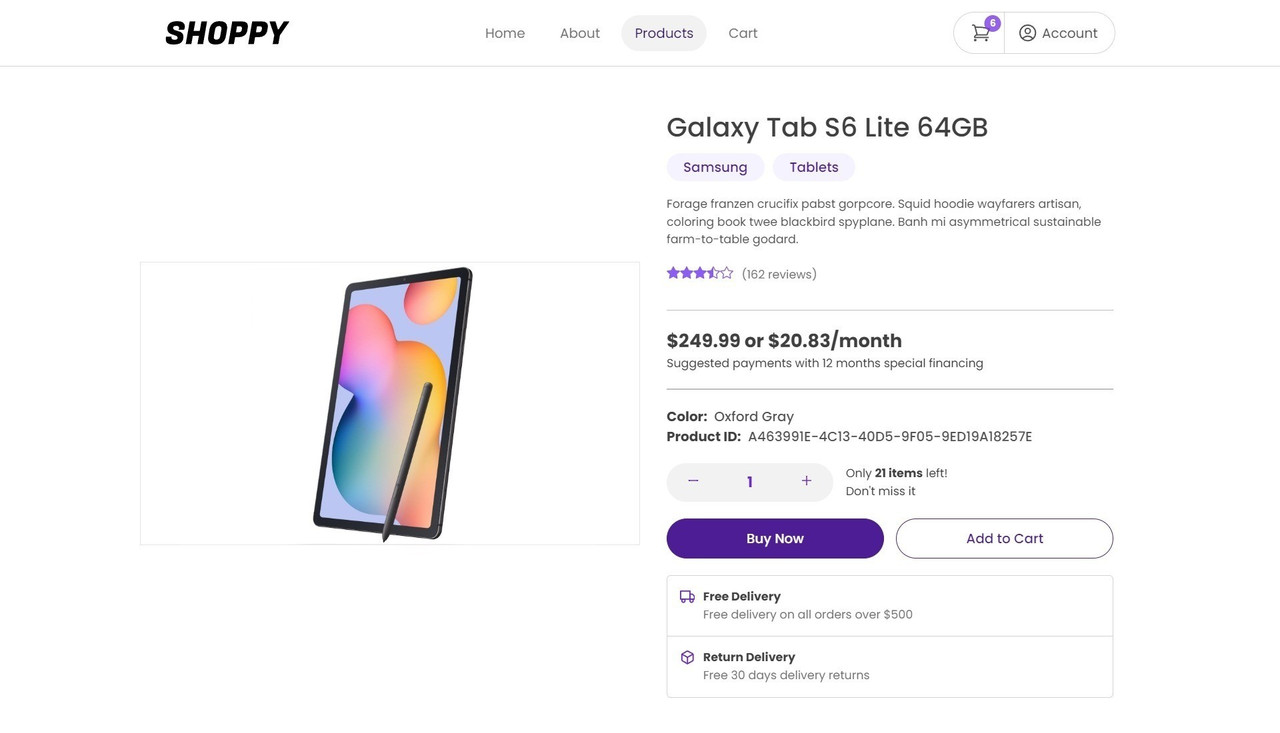Select the Free Delivery truck icon

pyautogui.click(x=687, y=595)
